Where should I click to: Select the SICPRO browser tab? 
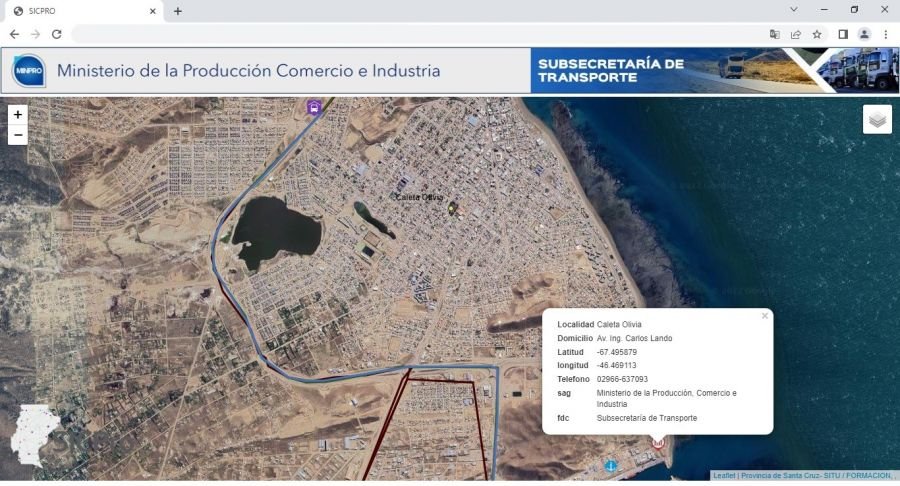pyautogui.click(x=83, y=11)
